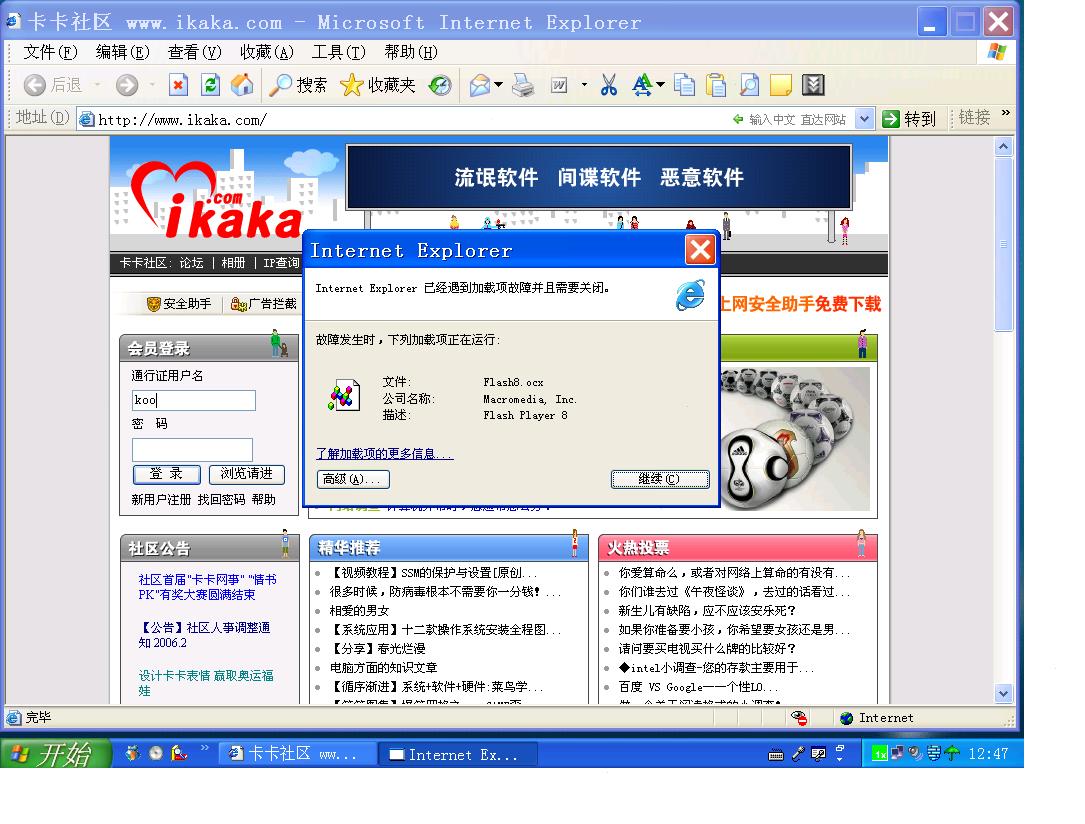Image resolution: width=1085 pixels, height=824 pixels.
Task: Click the page vertical scrollbar thumb
Action: (1003, 244)
